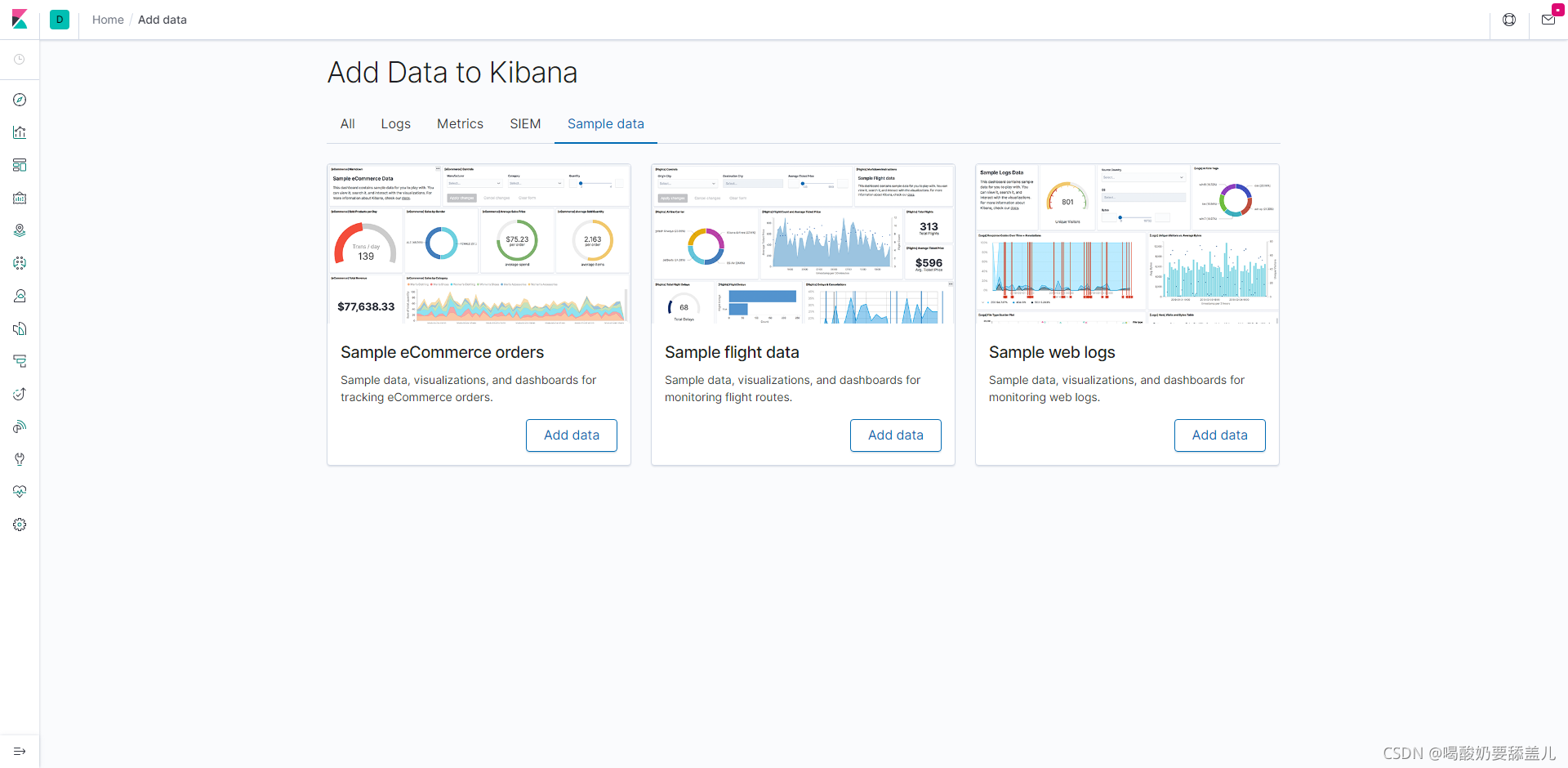Select the Metrics tab
This screenshot has width=1568, height=768.
point(461,124)
